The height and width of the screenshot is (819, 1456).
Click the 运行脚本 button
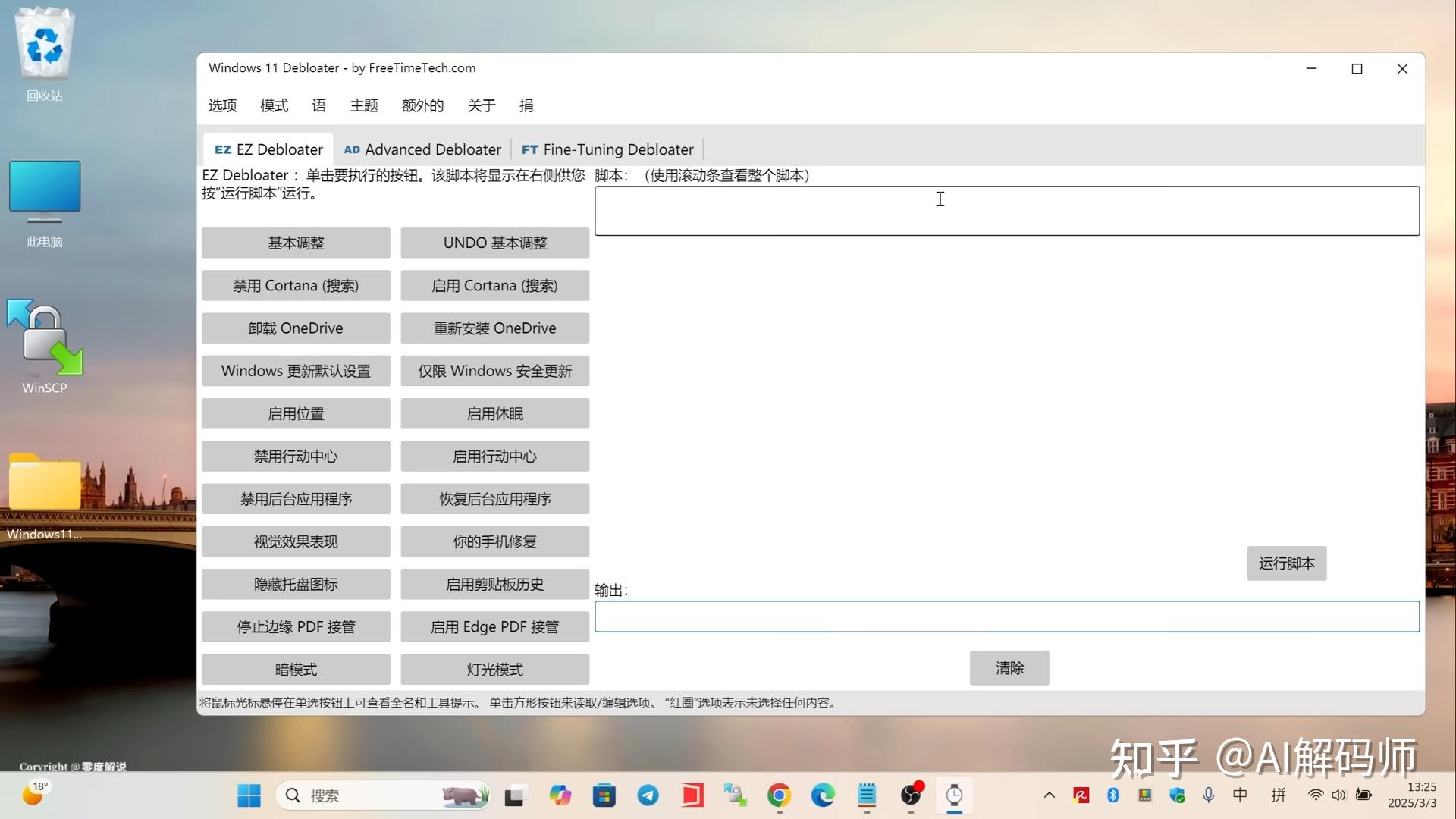coord(1286,563)
